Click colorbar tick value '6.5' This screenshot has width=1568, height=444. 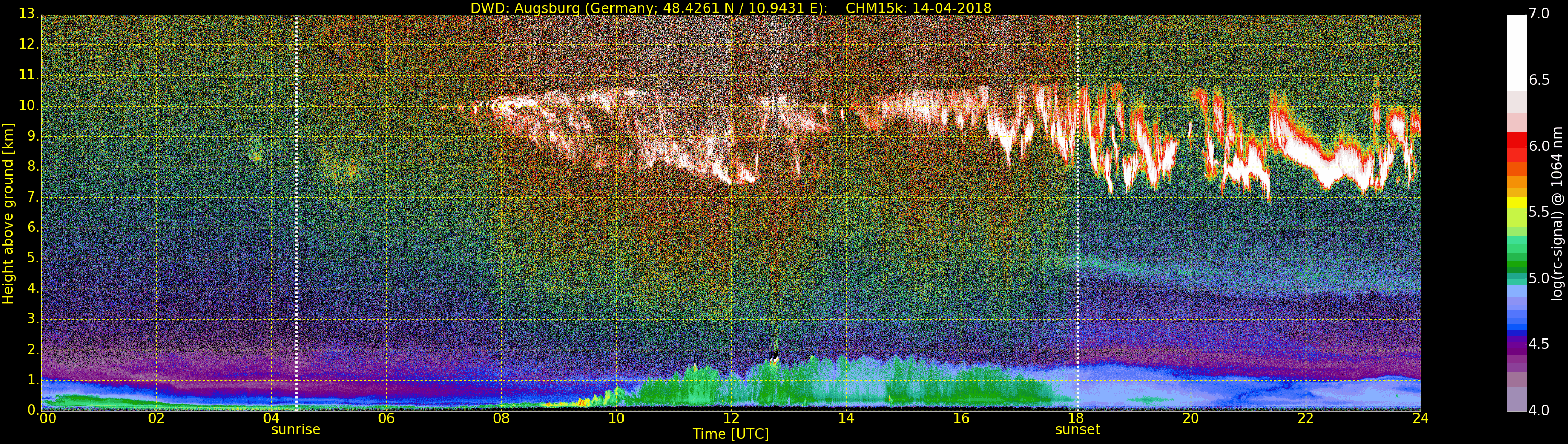tap(1539, 80)
